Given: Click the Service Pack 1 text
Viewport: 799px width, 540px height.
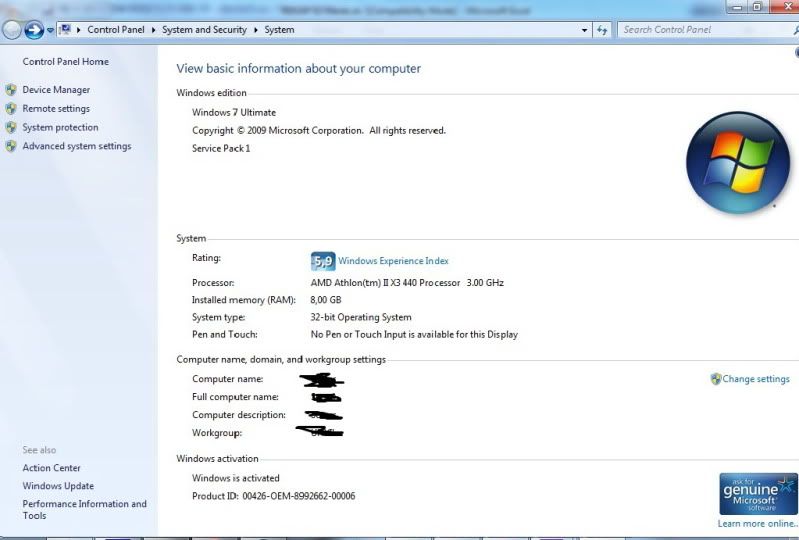Looking at the screenshot, I should coord(221,149).
